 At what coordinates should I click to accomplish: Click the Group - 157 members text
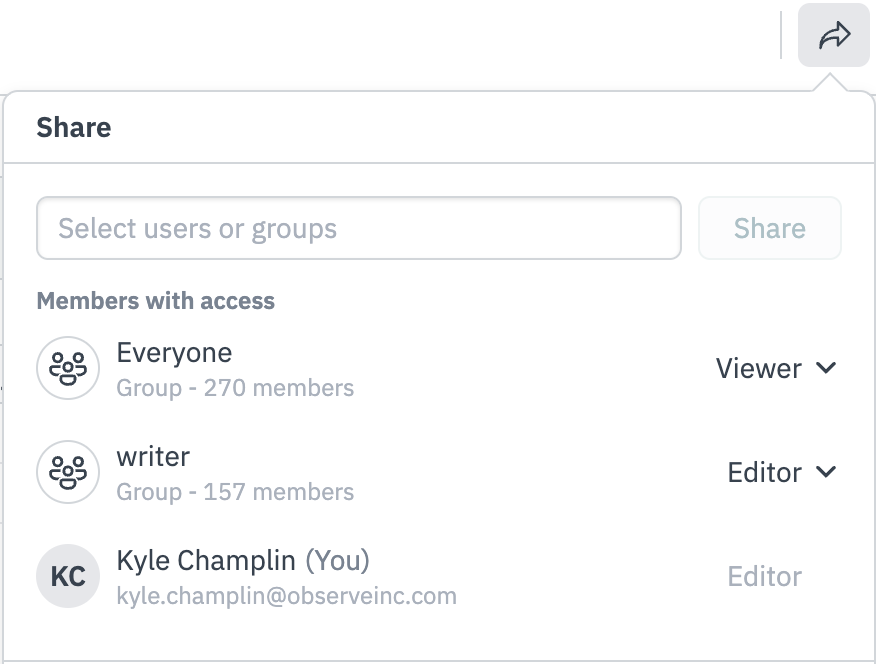pos(235,491)
